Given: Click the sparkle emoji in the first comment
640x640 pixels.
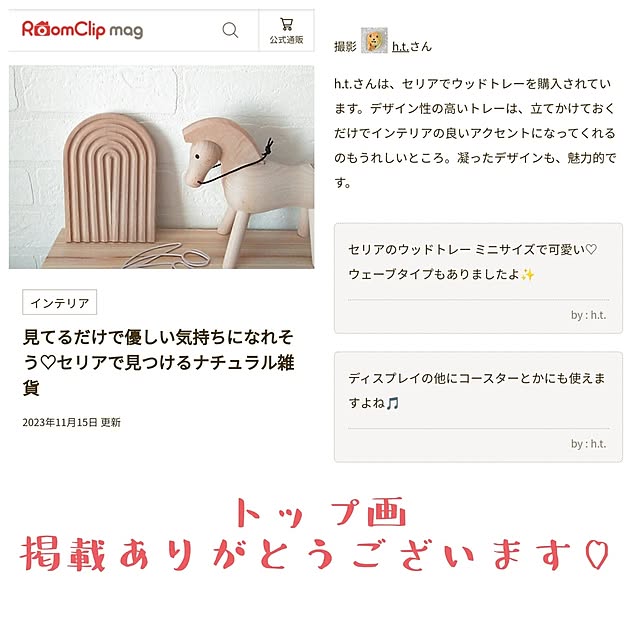Looking at the screenshot, I should [527, 275].
